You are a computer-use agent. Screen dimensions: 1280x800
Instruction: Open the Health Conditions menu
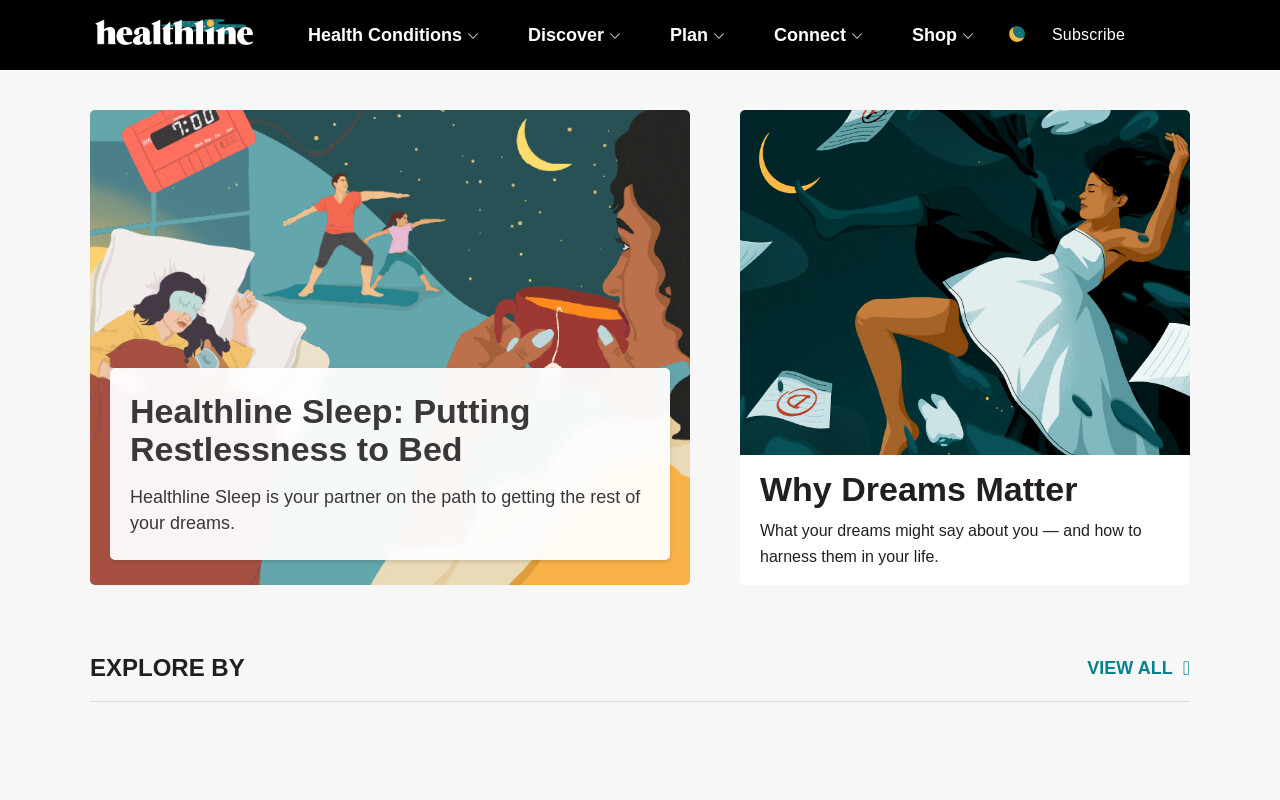click(x=385, y=35)
